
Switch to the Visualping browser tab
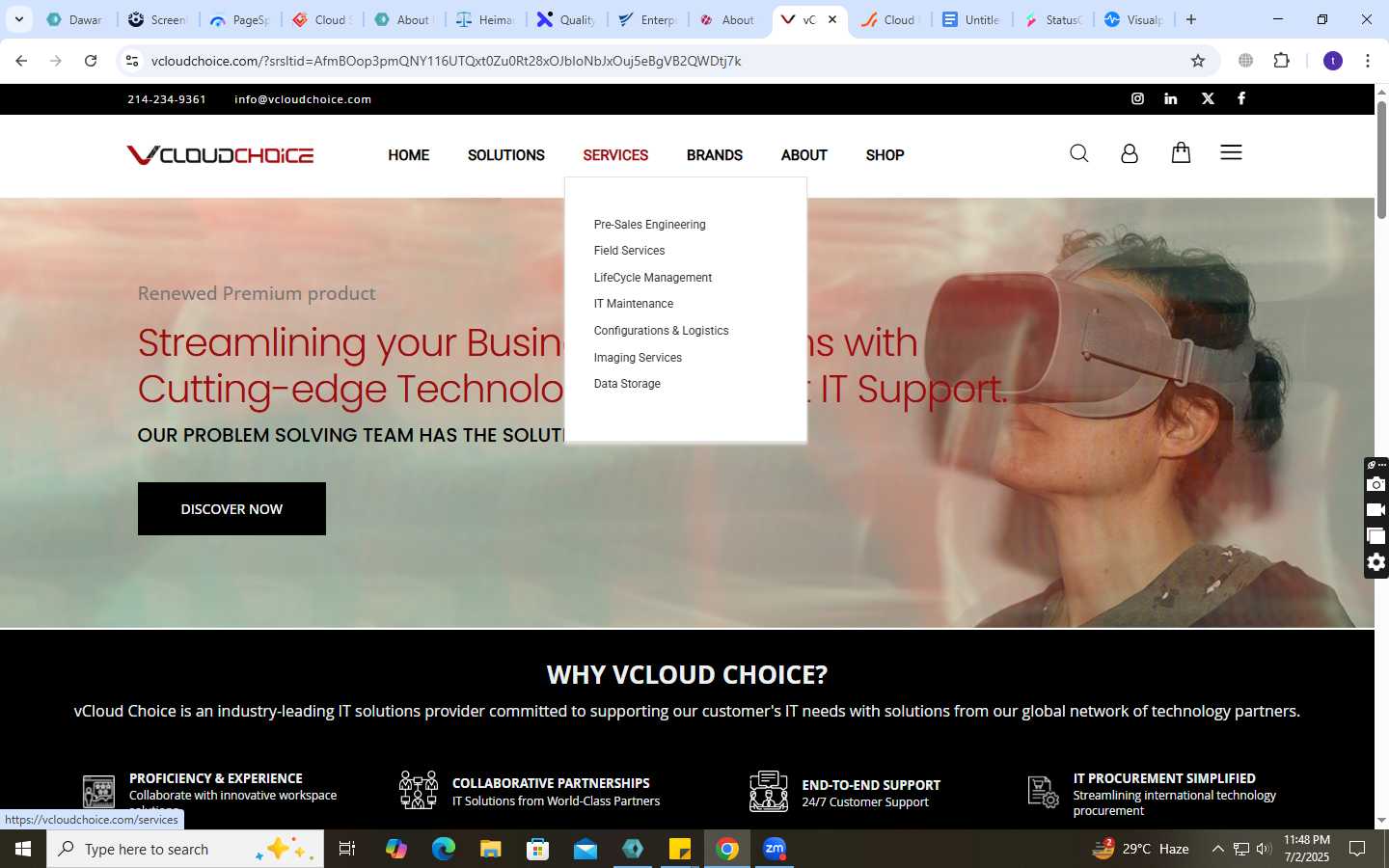(x=1136, y=19)
